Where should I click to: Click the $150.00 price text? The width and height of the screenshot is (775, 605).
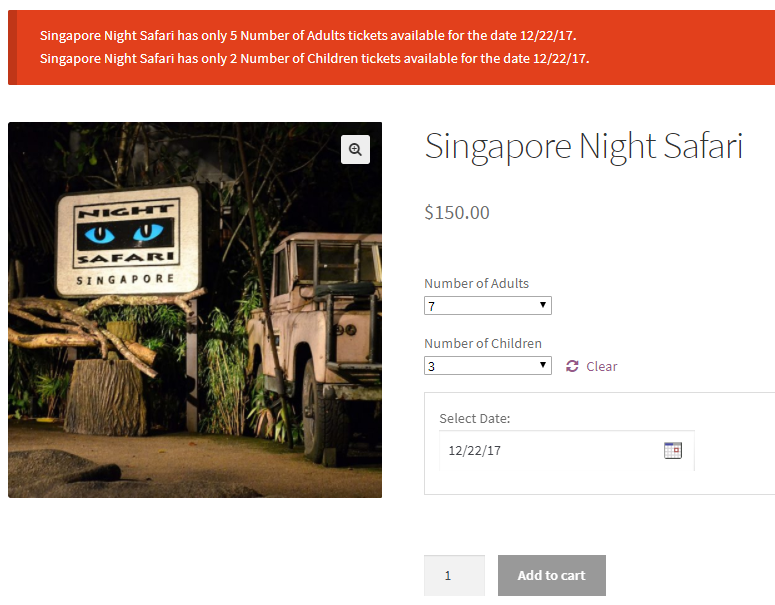click(457, 212)
